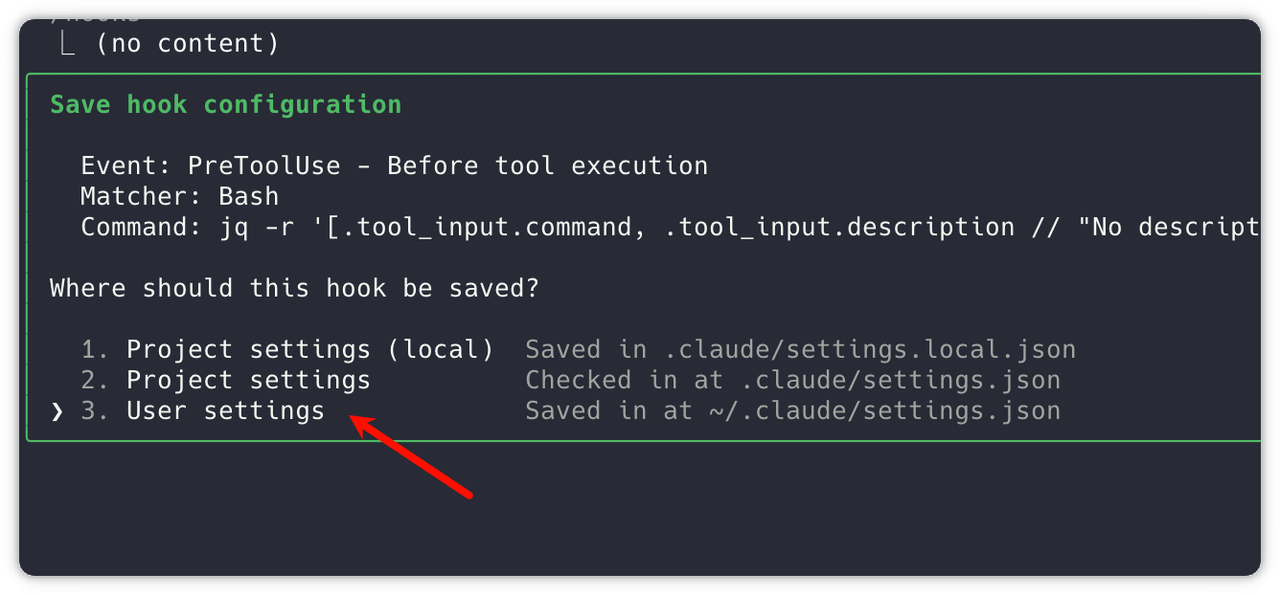Viewport: 1280px width, 595px height.
Task: Click the "Save hook configuration" heading
Action: [x=225, y=105]
